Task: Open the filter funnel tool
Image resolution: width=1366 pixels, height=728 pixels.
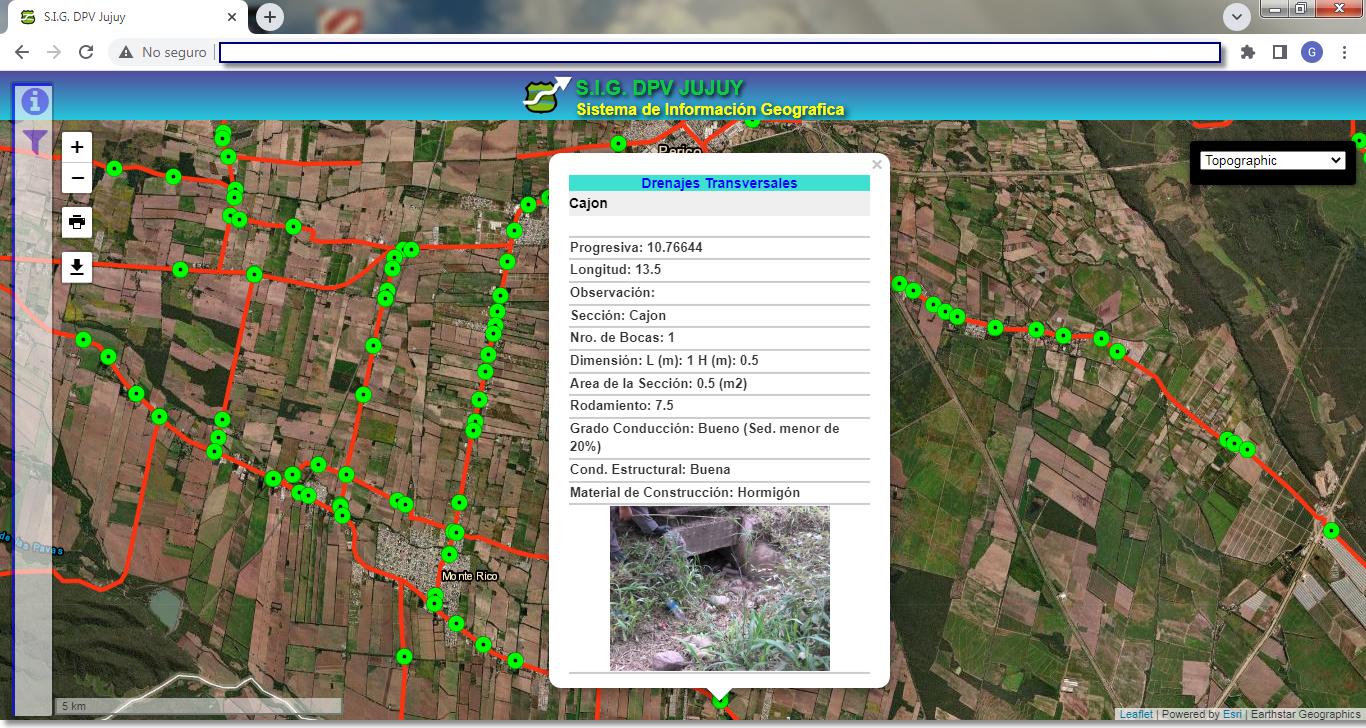Action: pyautogui.click(x=35, y=141)
